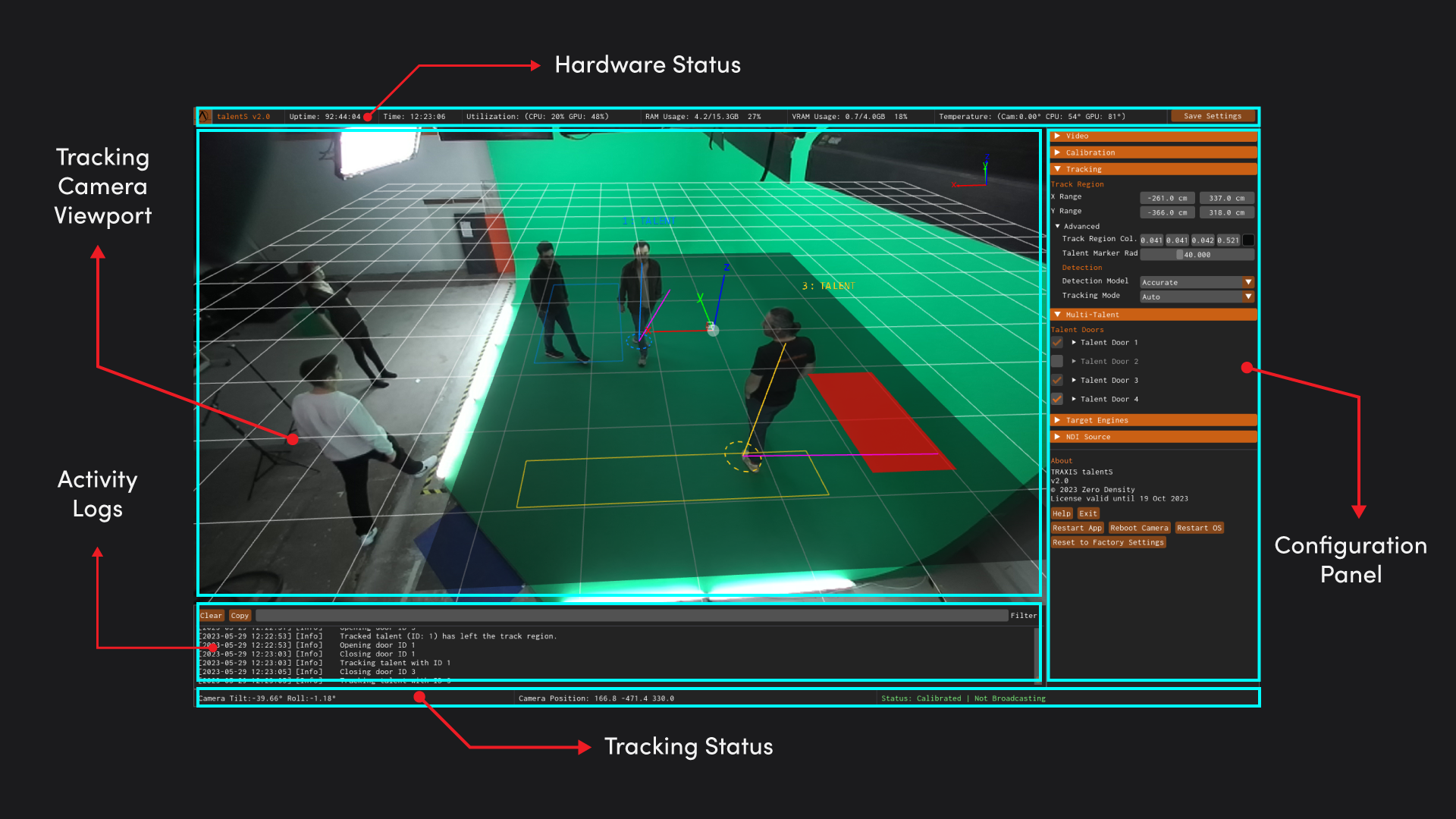Open the Detection Model dropdown
This screenshot has width=1456, height=819.
[1197, 282]
